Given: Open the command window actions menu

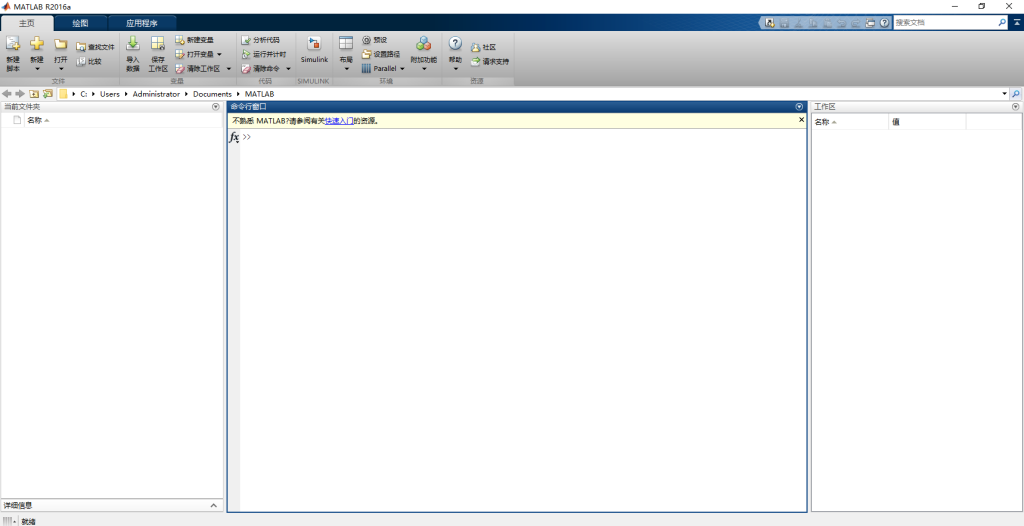Looking at the screenshot, I should 799,106.
